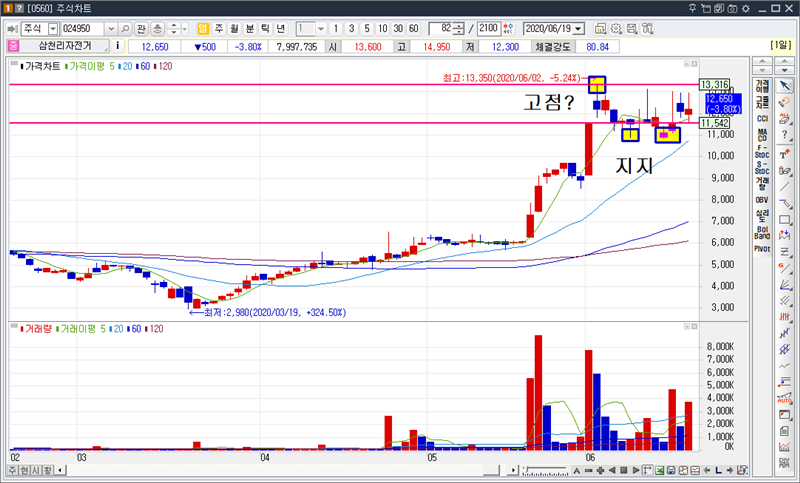
Task: Click the Excel export icon below chart
Action: [x=659, y=470]
